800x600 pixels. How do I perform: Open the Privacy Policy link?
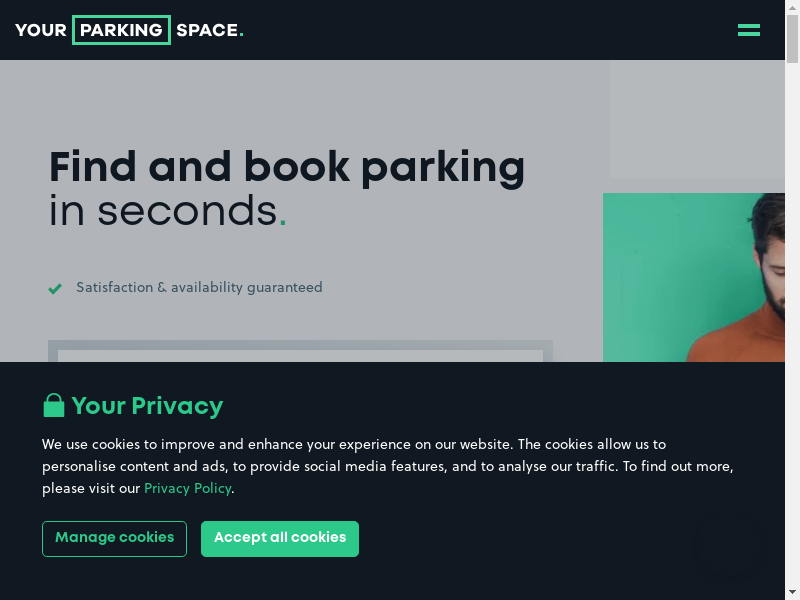tap(187, 489)
